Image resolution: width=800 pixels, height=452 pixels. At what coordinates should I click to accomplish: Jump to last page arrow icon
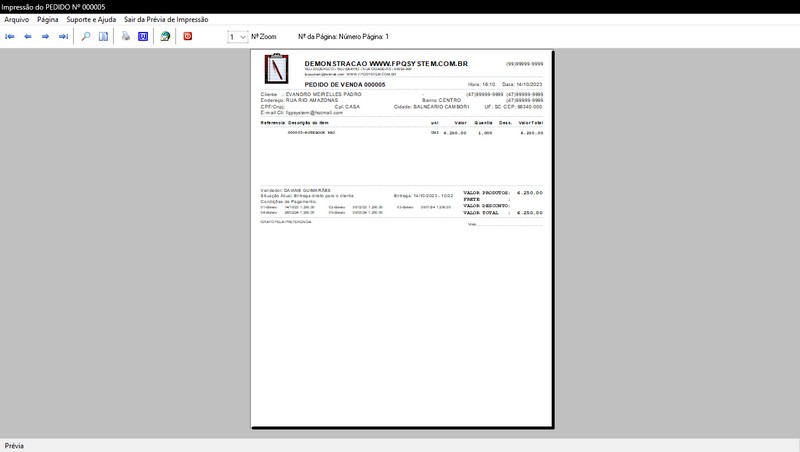63,36
